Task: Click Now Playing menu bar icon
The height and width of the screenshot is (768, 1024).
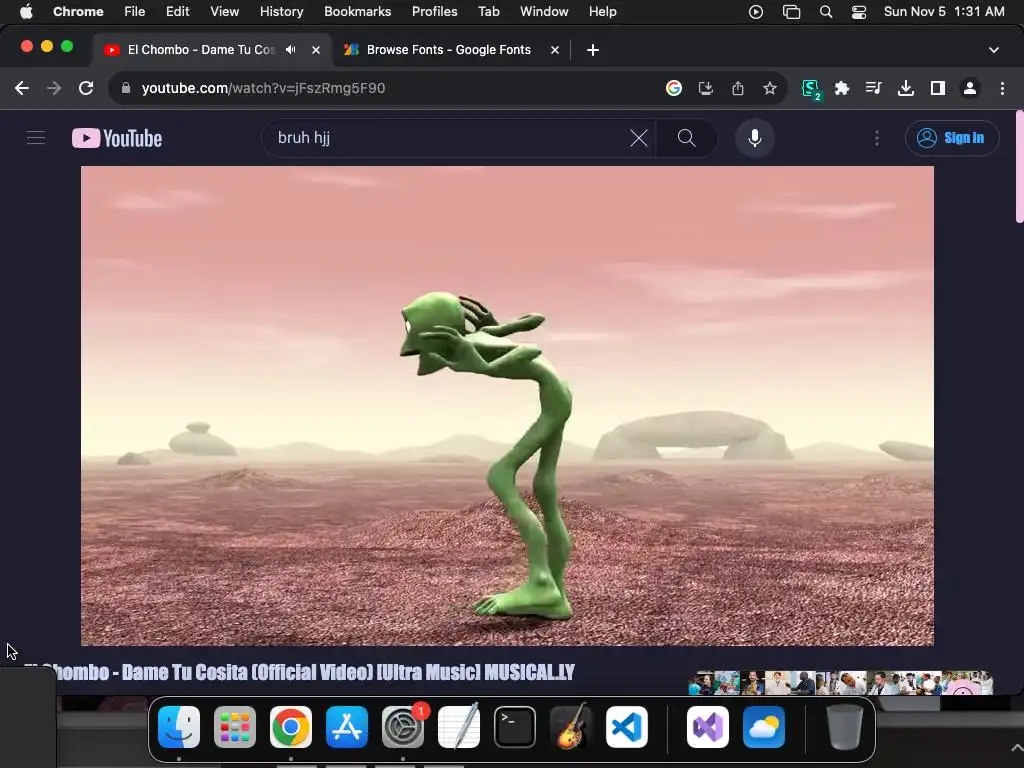Action: pyautogui.click(x=756, y=12)
